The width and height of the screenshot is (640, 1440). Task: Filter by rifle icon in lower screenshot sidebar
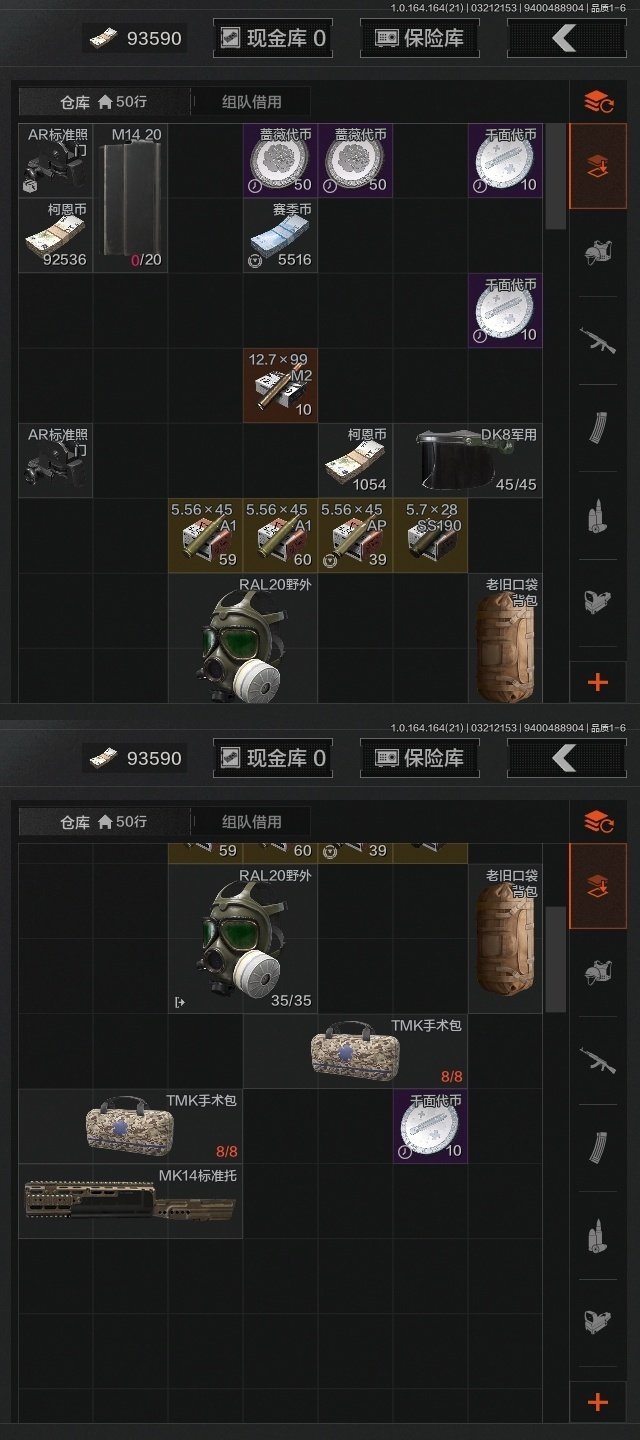[x=598, y=1058]
